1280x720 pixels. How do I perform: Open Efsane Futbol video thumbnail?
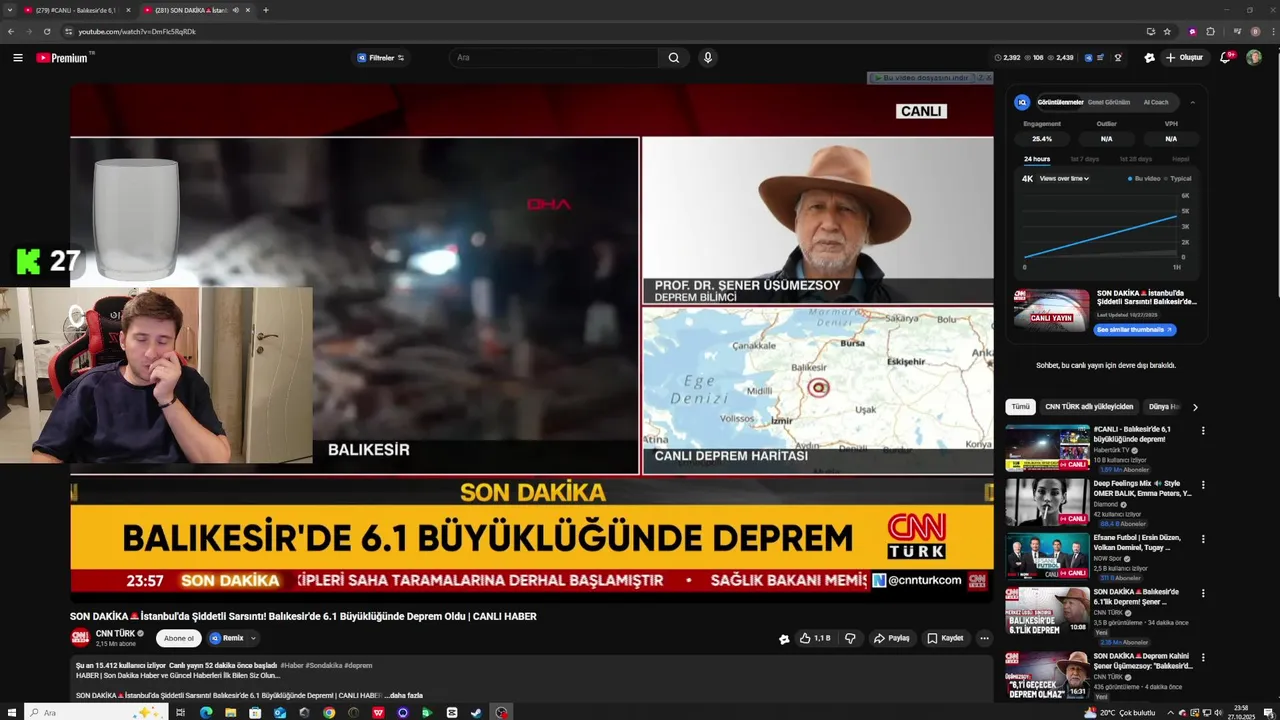tap(1047, 556)
